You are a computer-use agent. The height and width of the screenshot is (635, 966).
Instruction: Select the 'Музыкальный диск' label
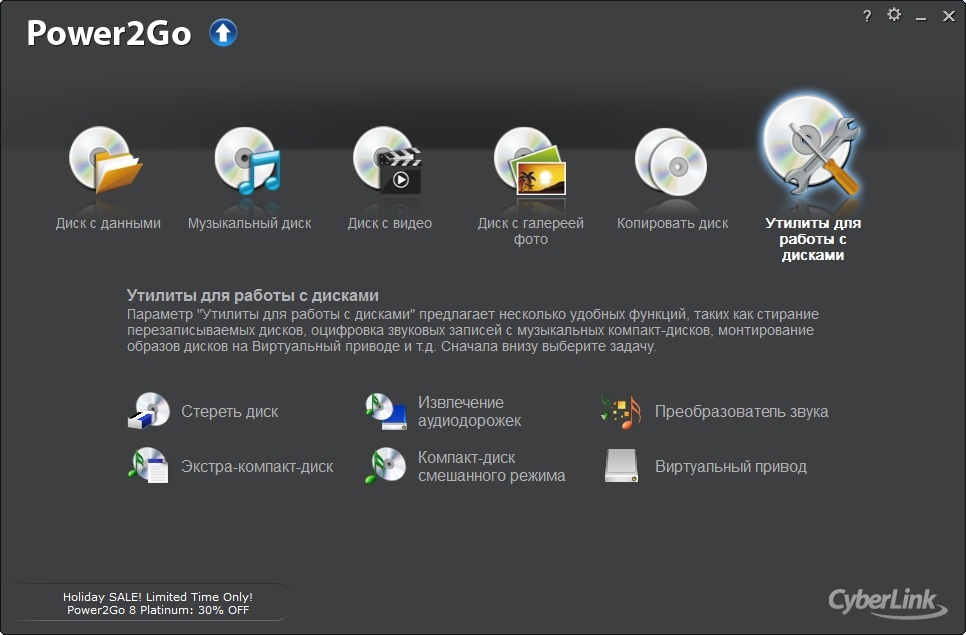250,223
